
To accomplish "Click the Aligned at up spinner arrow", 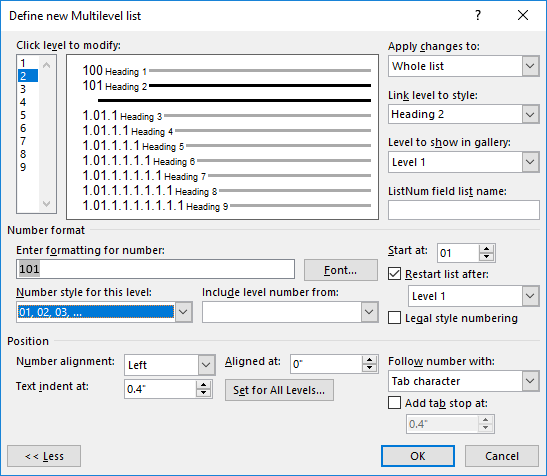I will click(369, 360).
